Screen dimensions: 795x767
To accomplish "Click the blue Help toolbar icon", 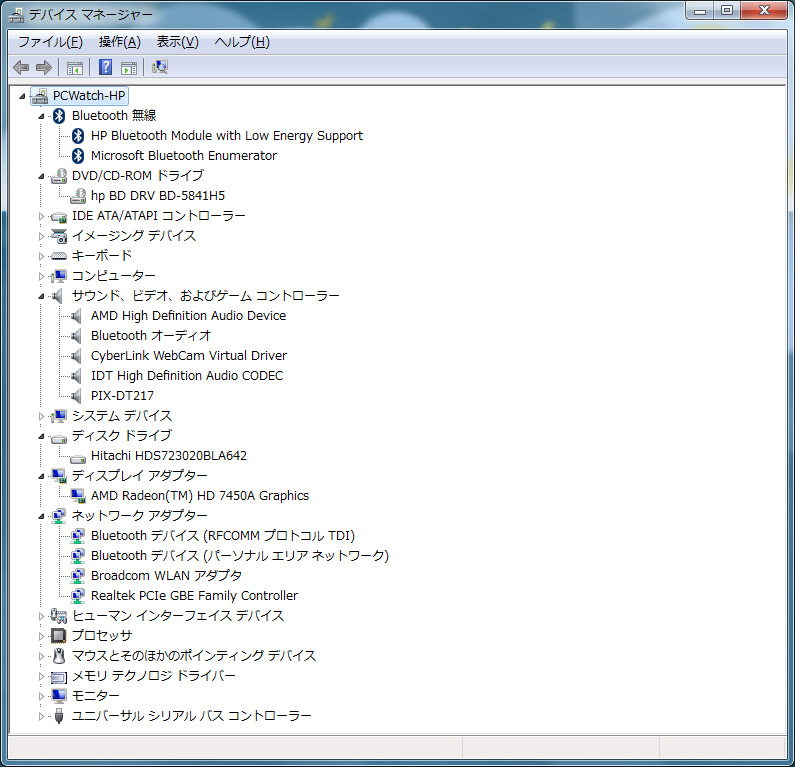I will (x=105, y=68).
